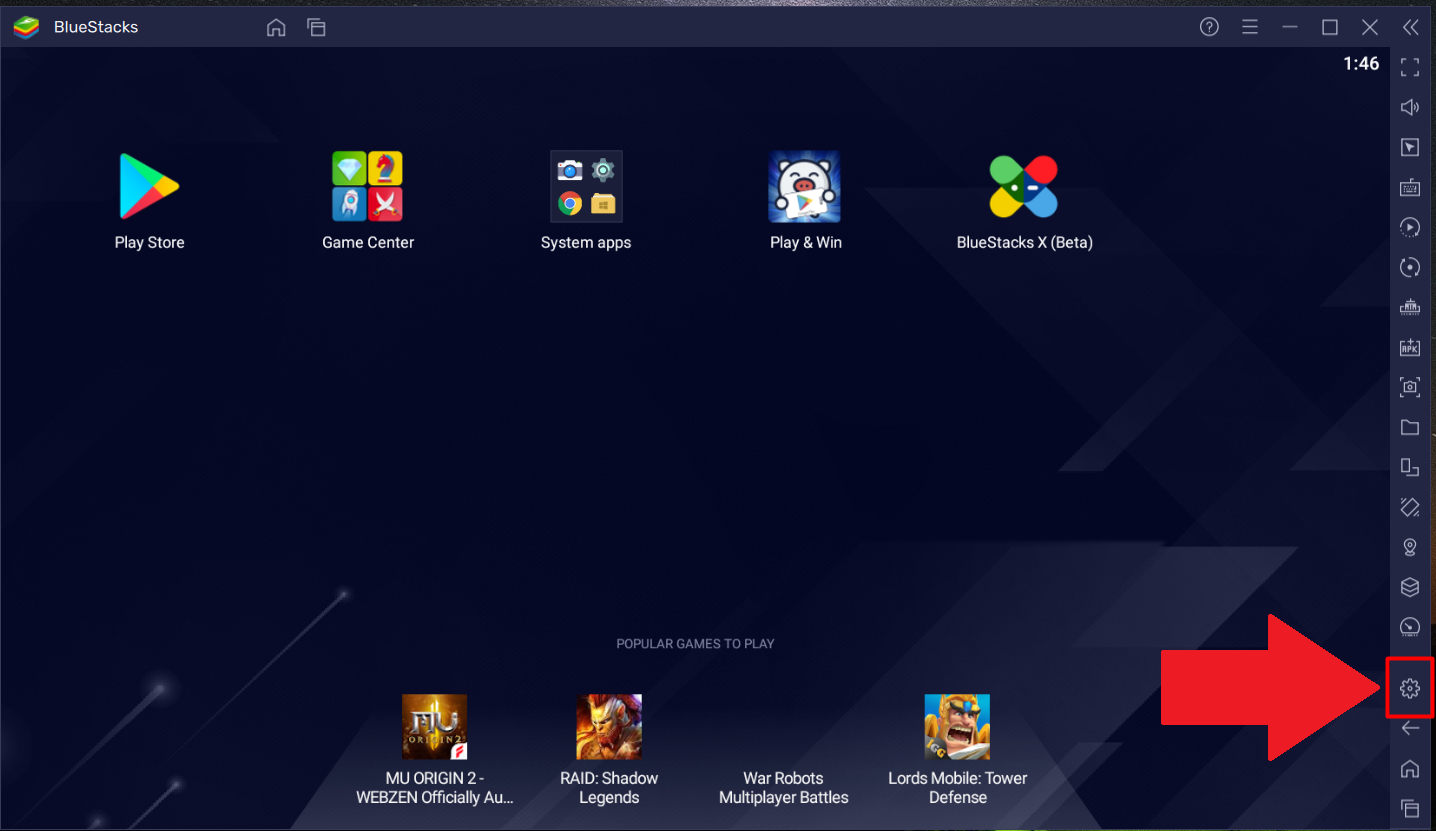Viewport: 1436px width, 831px height.
Task: Open the hamburger menu in title bar
Action: (1250, 27)
